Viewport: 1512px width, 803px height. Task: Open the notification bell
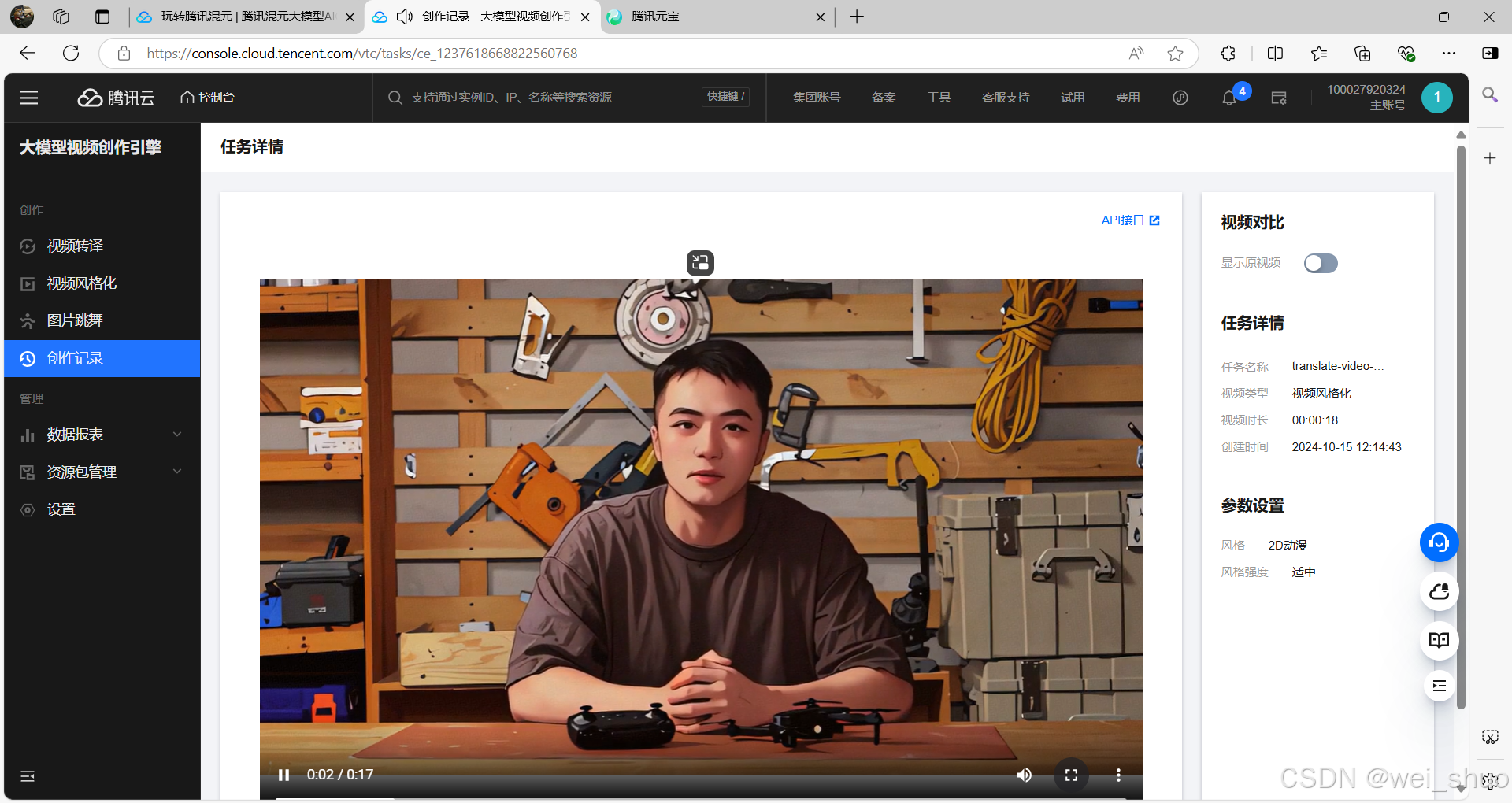pyautogui.click(x=1228, y=98)
